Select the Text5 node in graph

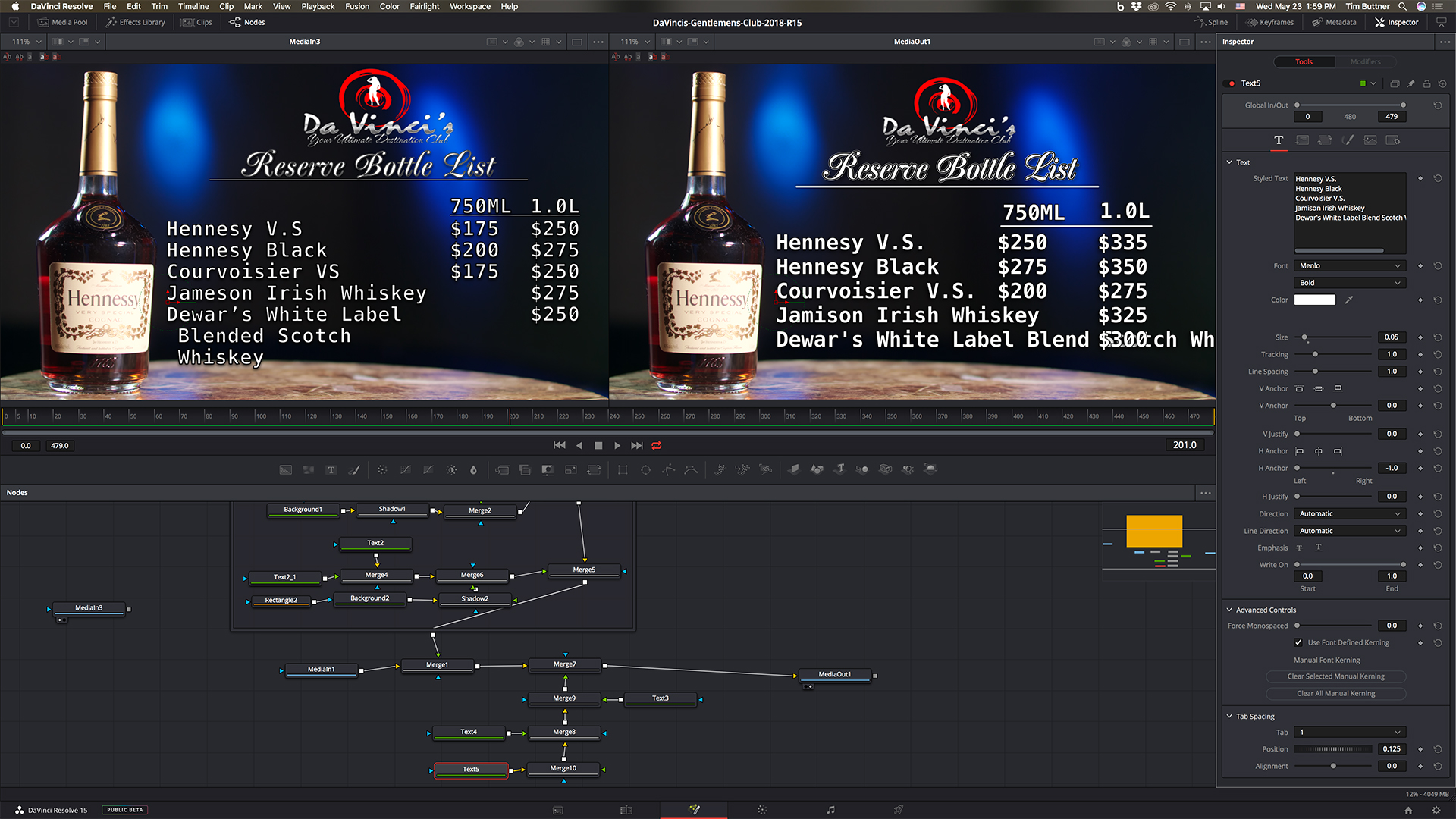click(x=471, y=770)
